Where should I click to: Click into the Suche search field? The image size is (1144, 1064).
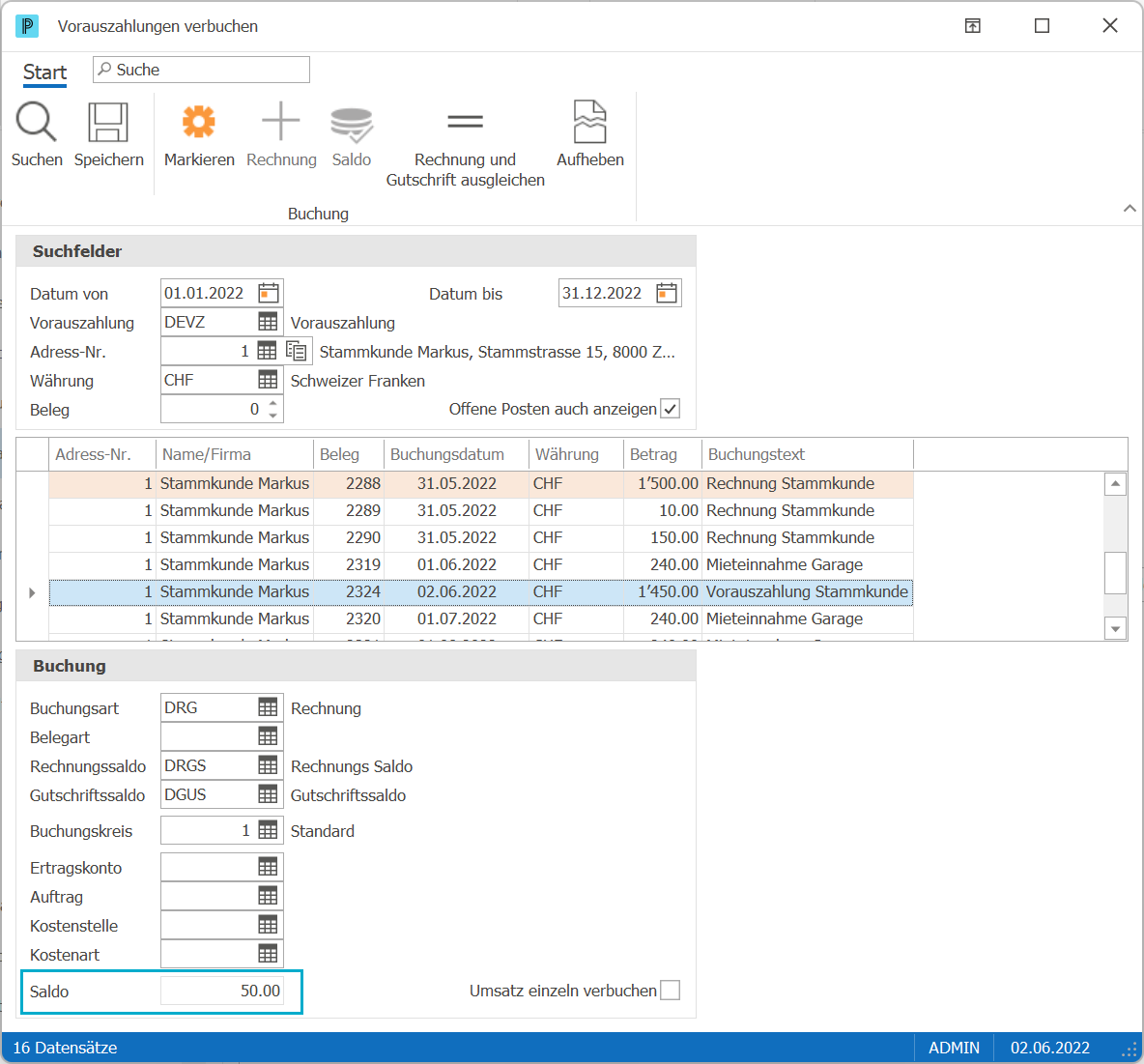pyautogui.click(x=201, y=70)
